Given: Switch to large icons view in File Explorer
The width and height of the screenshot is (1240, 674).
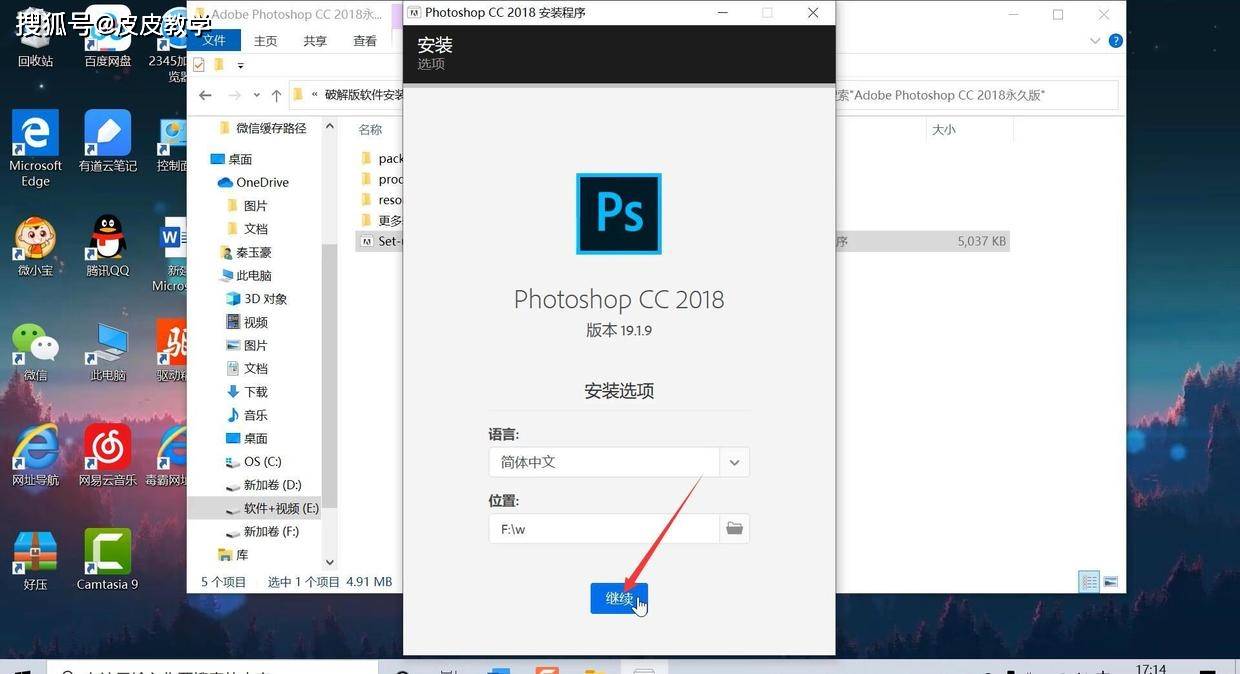Looking at the screenshot, I should 1110,581.
